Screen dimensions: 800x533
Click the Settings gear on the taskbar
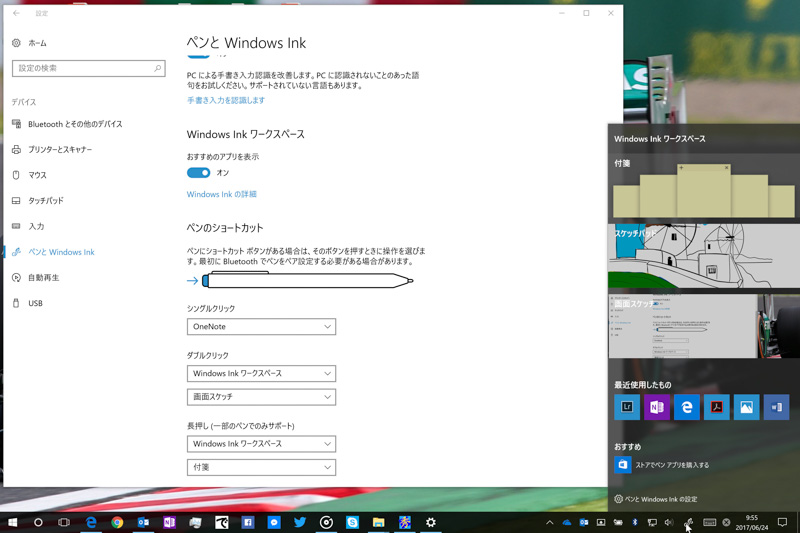tap(431, 522)
